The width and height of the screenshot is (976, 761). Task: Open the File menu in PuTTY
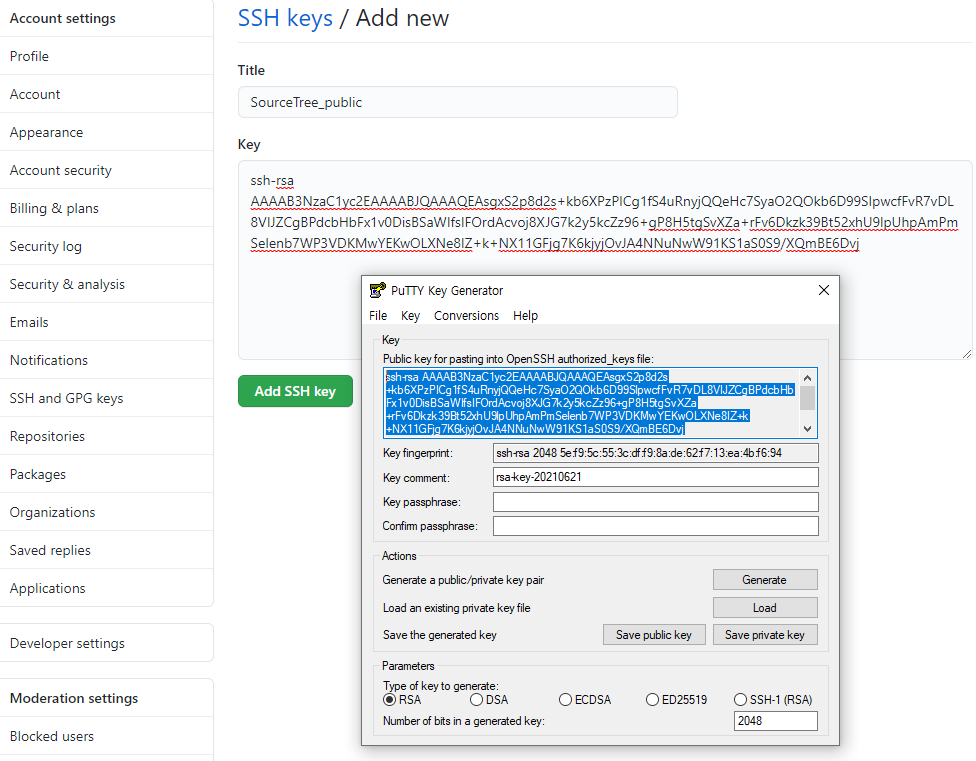[378, 315]
